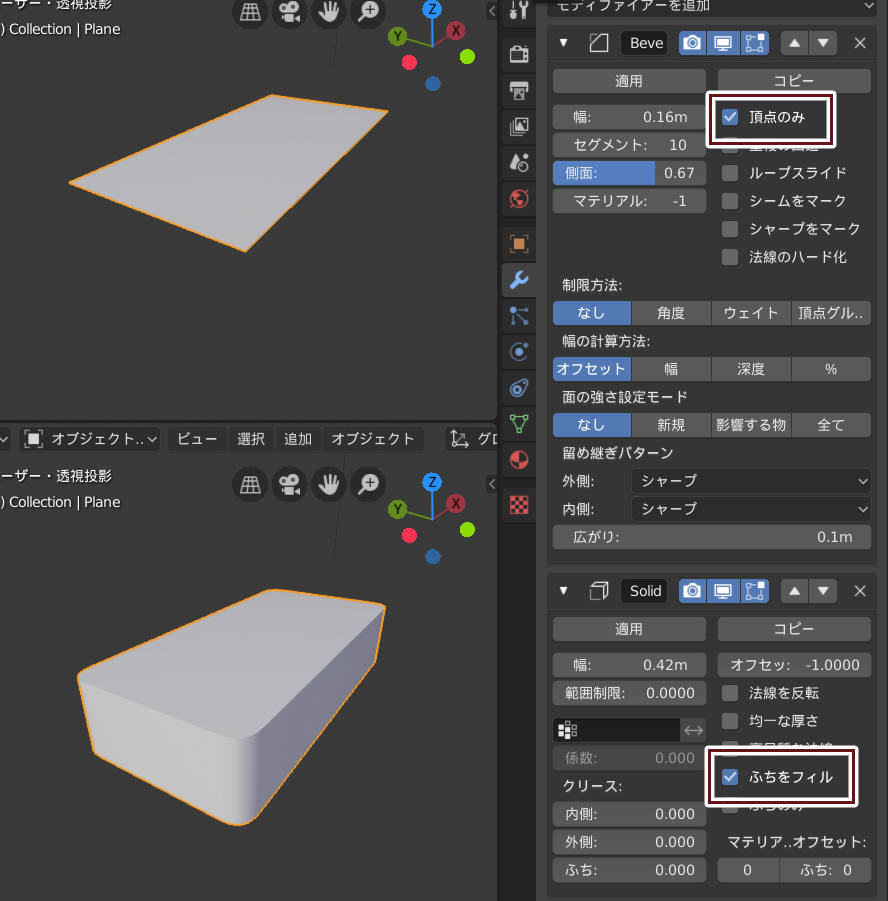Viewport: 888px width, 901px height.
Task: Remove the Solidify modifier with its X
Action: click(x=860, y=591)
